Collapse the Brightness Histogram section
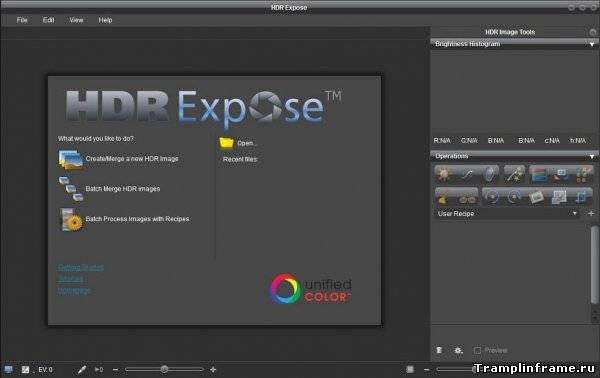The width and height of the screenshot is (600, 378). point(592,44)
